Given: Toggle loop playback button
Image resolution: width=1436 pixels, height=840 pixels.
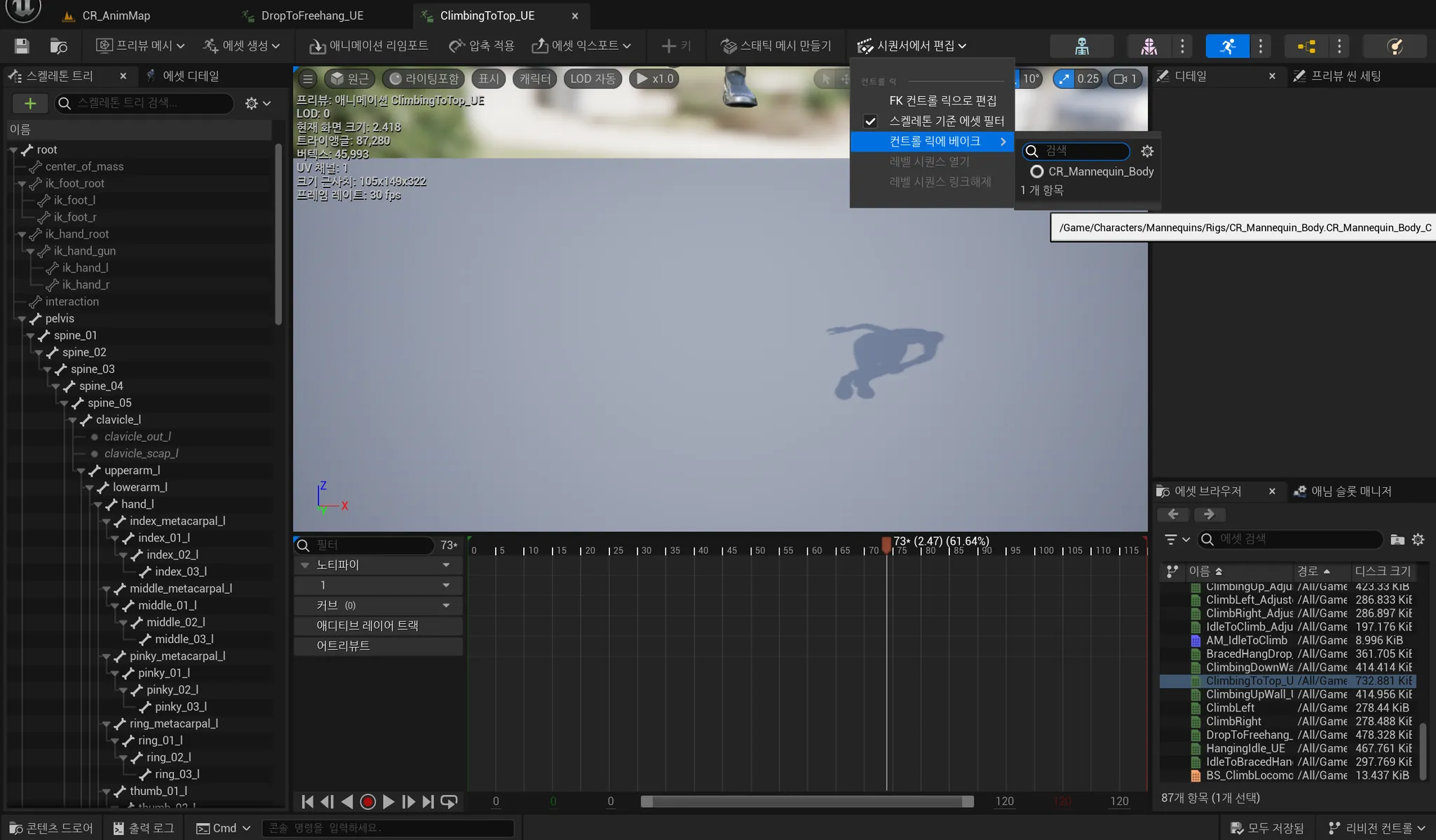Looking at the screenshot, I should click(x=449, y=801).
